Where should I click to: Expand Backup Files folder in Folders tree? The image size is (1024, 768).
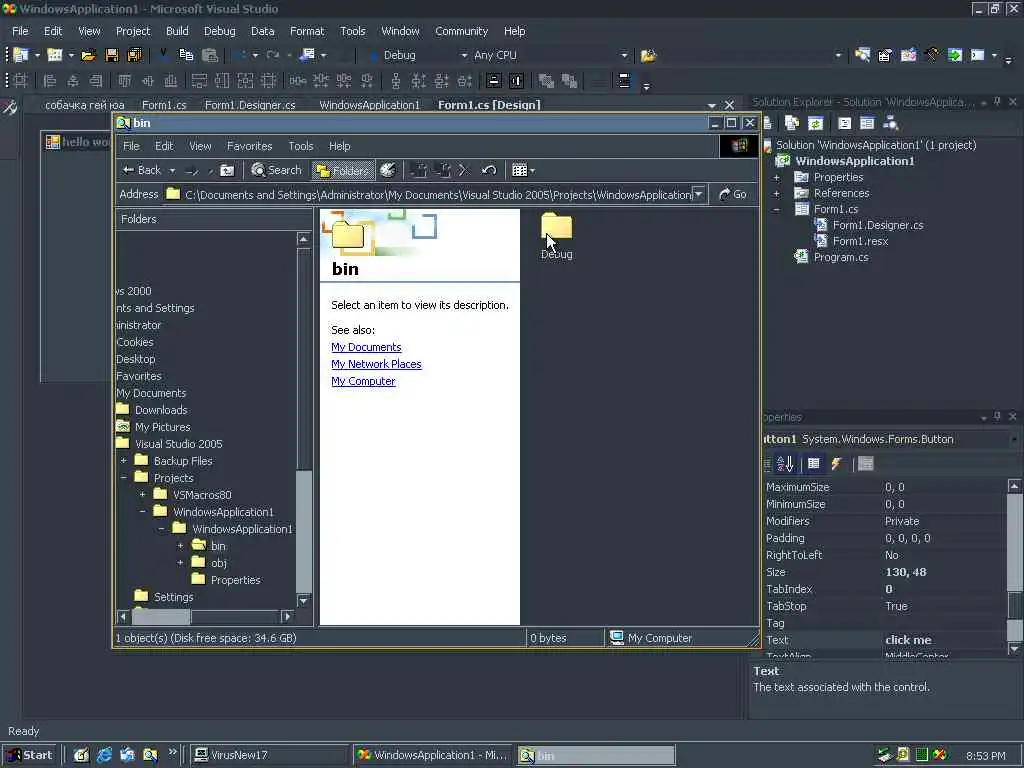[x=123, y=461]
